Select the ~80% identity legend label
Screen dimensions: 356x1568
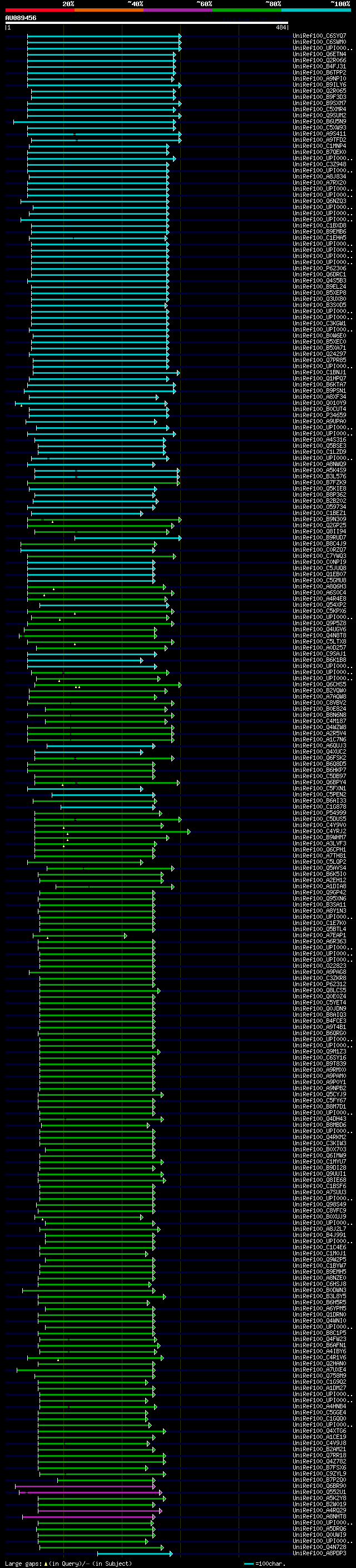273,4
